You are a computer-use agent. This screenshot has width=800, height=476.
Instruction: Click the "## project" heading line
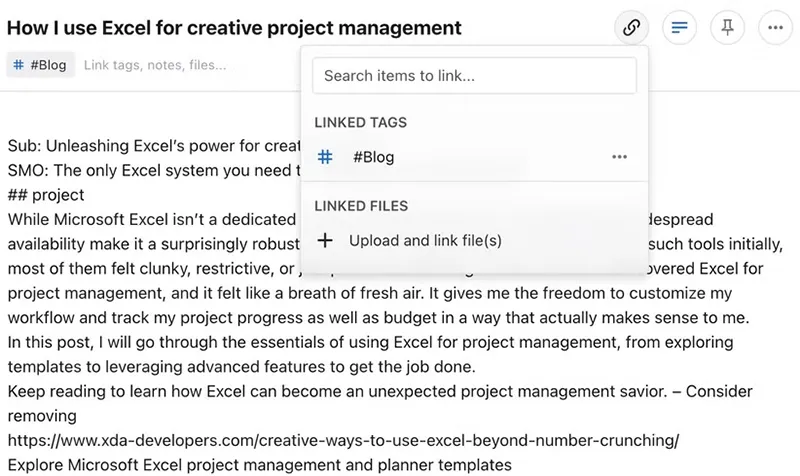click(x=46, y=195)
